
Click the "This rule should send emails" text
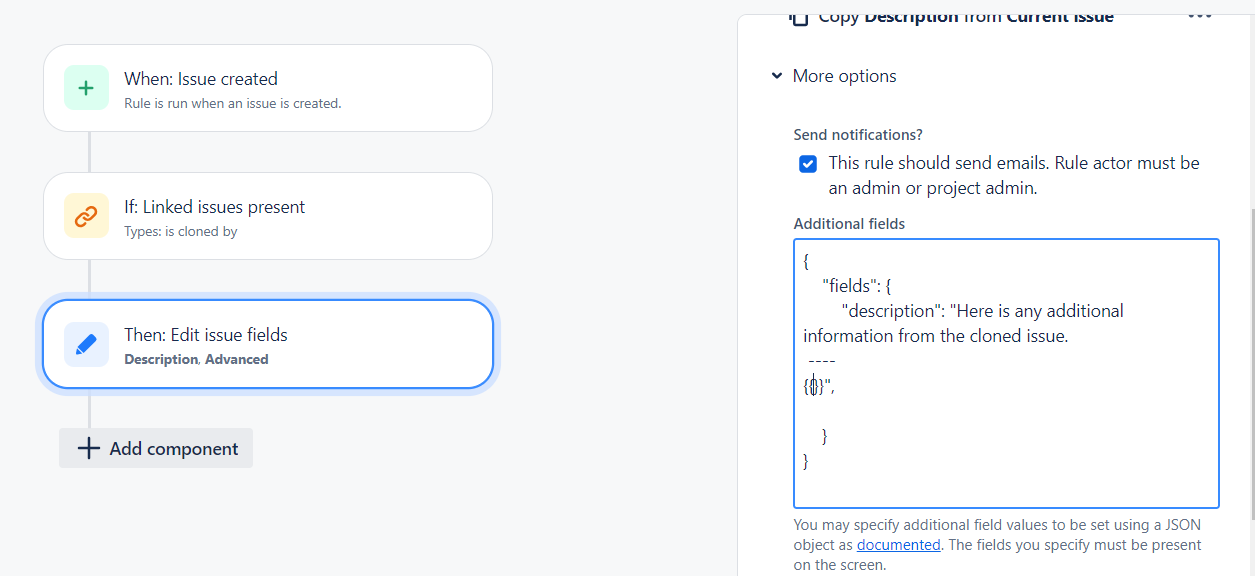[1014, 175]
